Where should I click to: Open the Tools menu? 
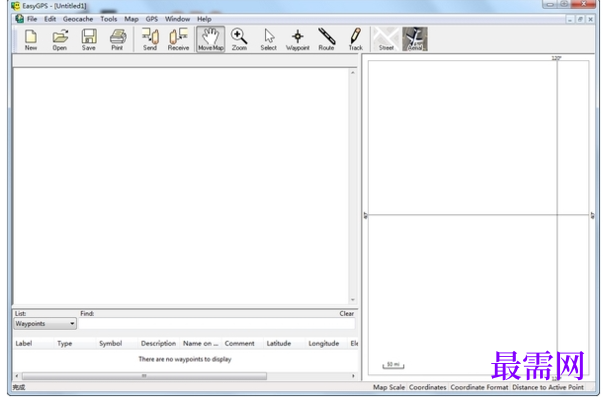[x=109, y=19]
